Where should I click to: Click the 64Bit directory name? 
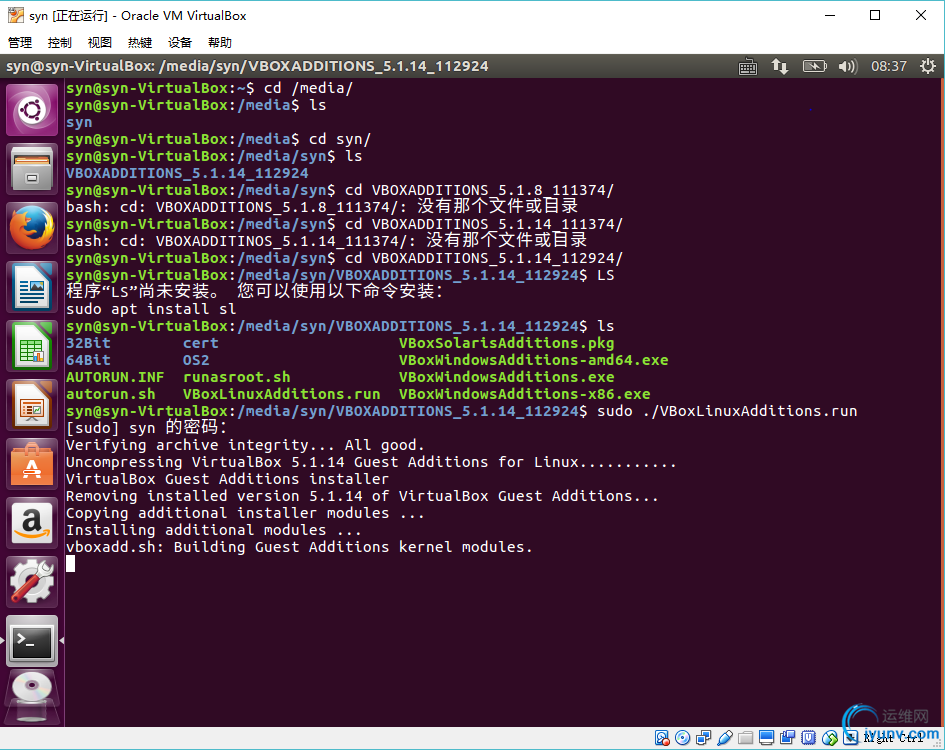[88, 360]
